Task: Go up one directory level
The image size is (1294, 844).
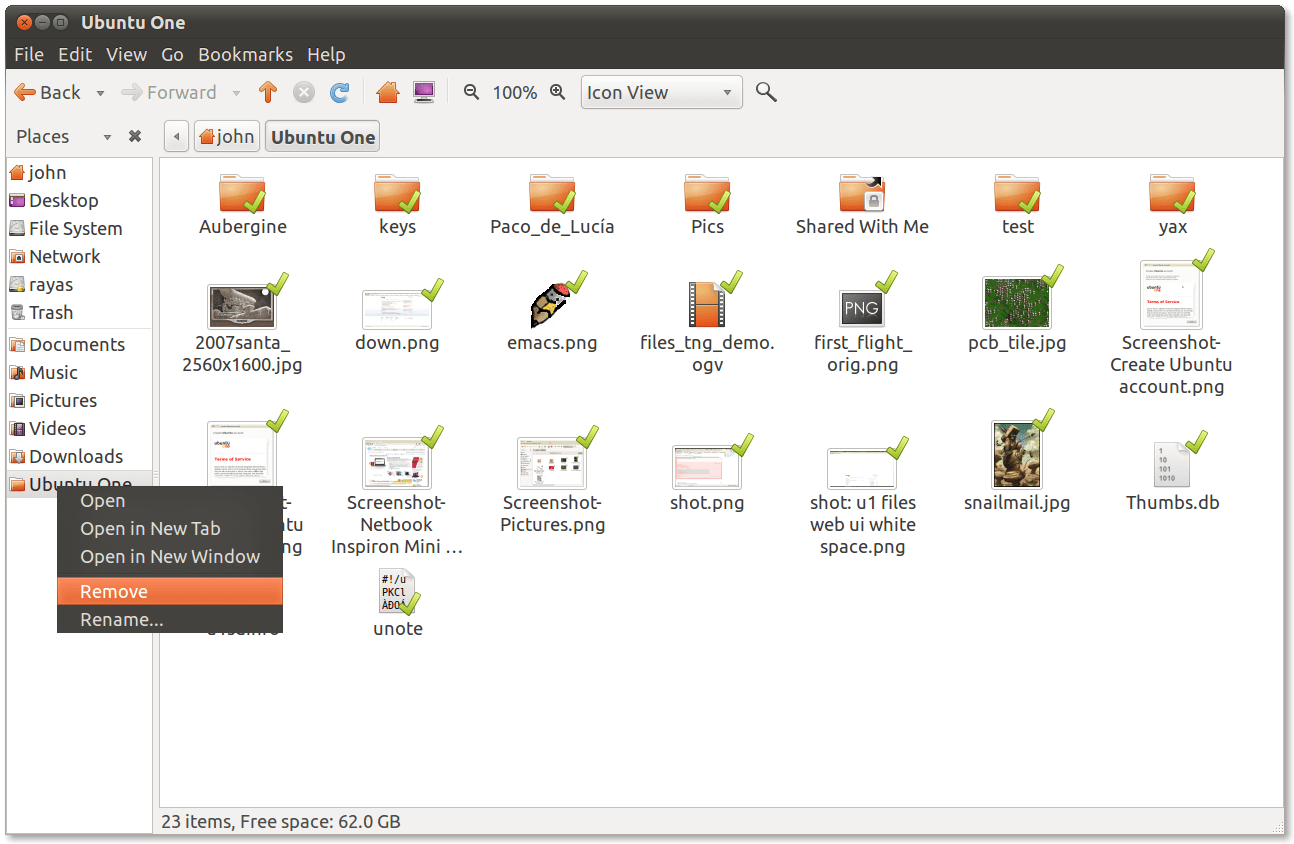Action: click(268, 91)
